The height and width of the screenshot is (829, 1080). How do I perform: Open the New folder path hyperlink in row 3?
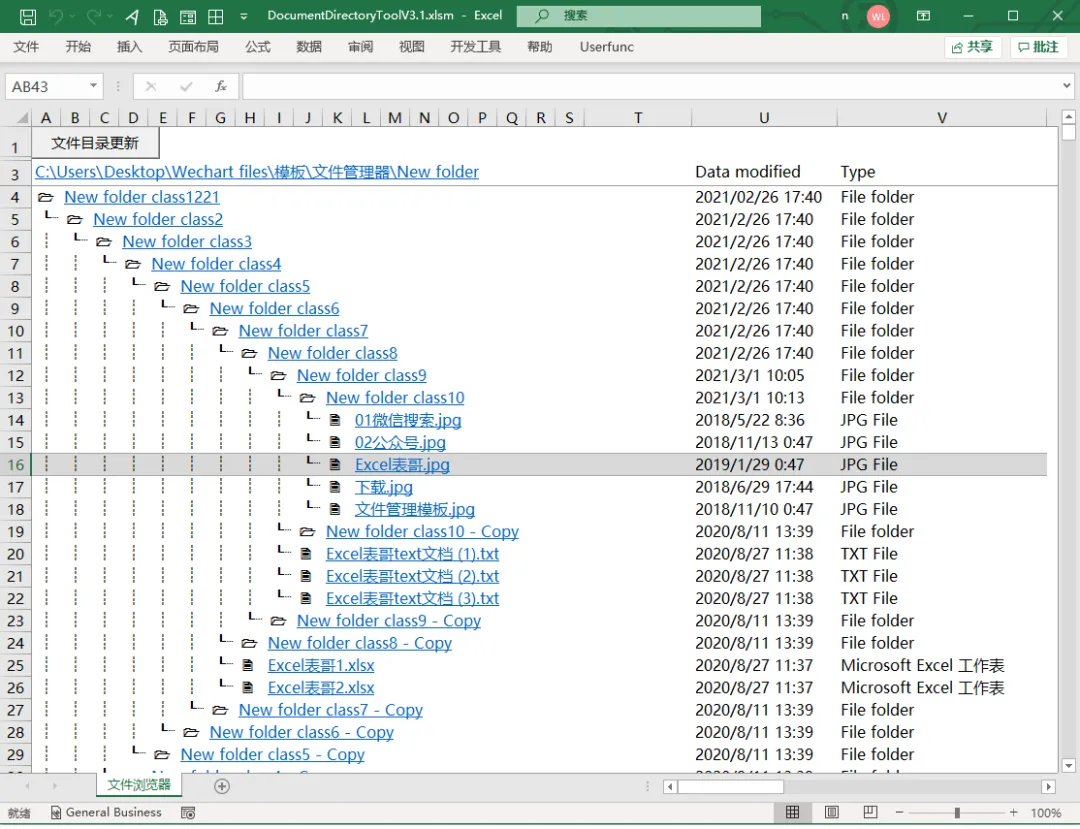[x=257, y=172]
